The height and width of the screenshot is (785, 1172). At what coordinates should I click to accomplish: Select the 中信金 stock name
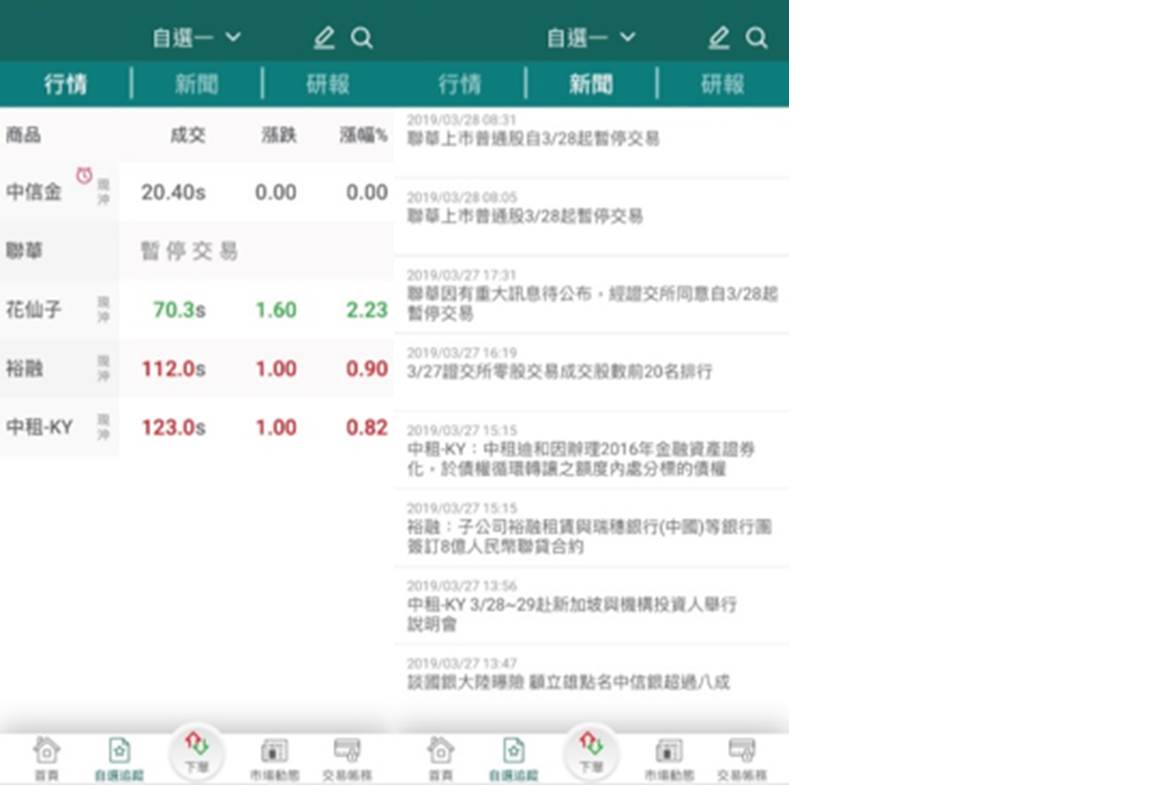(x=34, y=192)
